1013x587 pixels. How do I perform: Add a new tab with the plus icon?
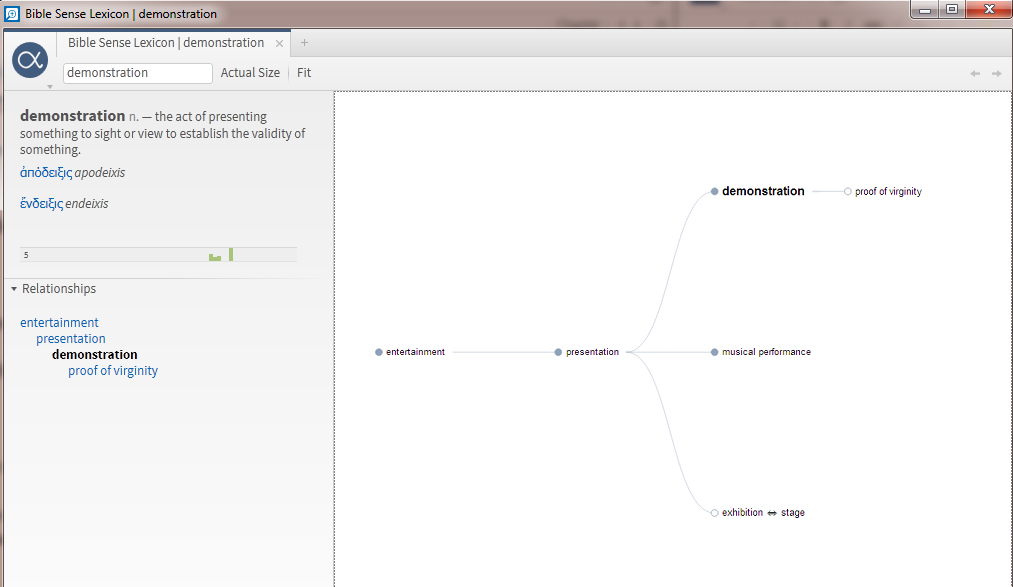click(x=304, y=43)
